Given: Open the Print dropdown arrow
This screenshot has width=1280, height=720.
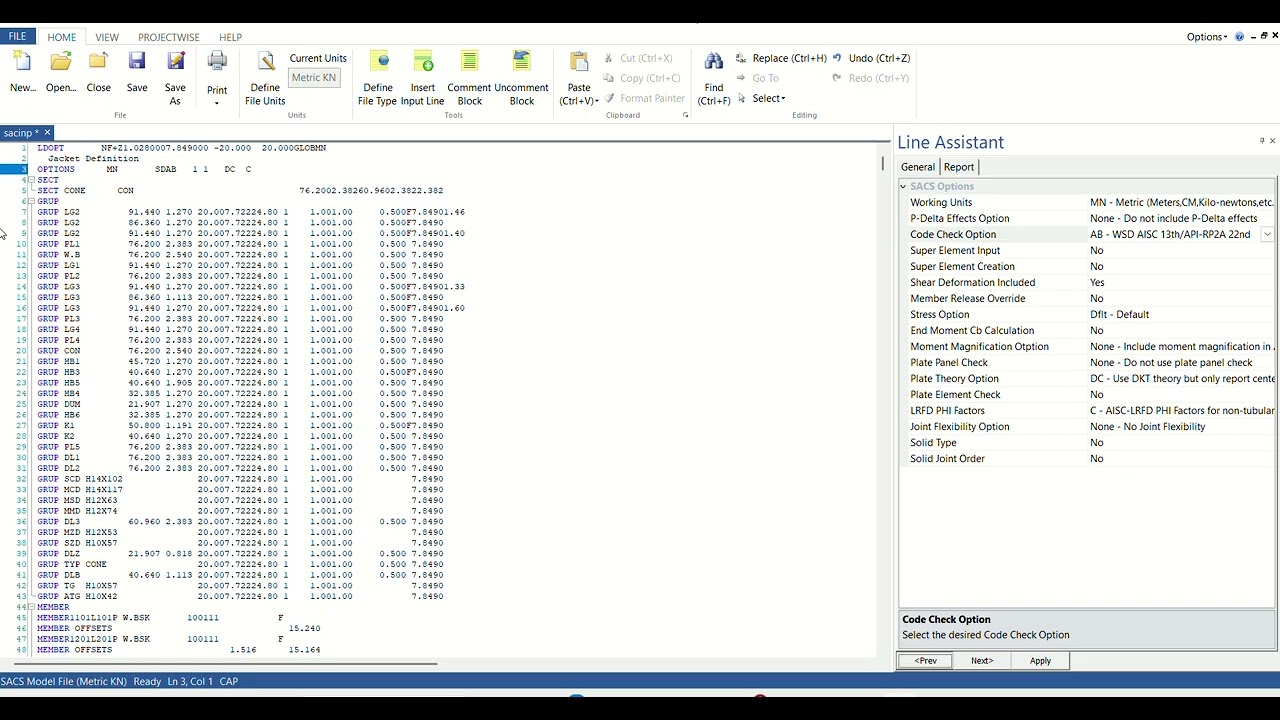Looking at the screenshot, I should (x=217, y=102).
